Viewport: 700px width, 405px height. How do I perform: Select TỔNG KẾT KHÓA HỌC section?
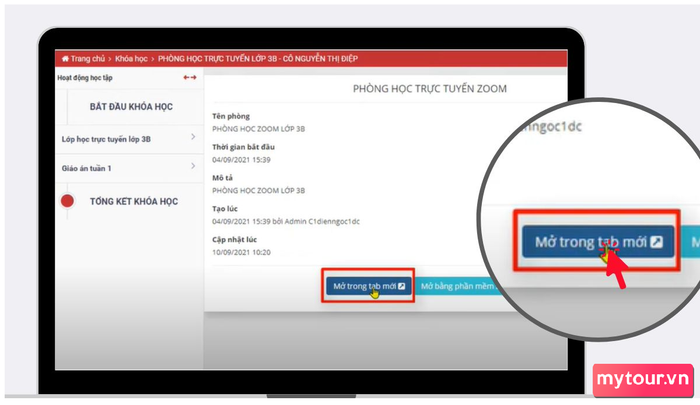click(x=133, y=201)
